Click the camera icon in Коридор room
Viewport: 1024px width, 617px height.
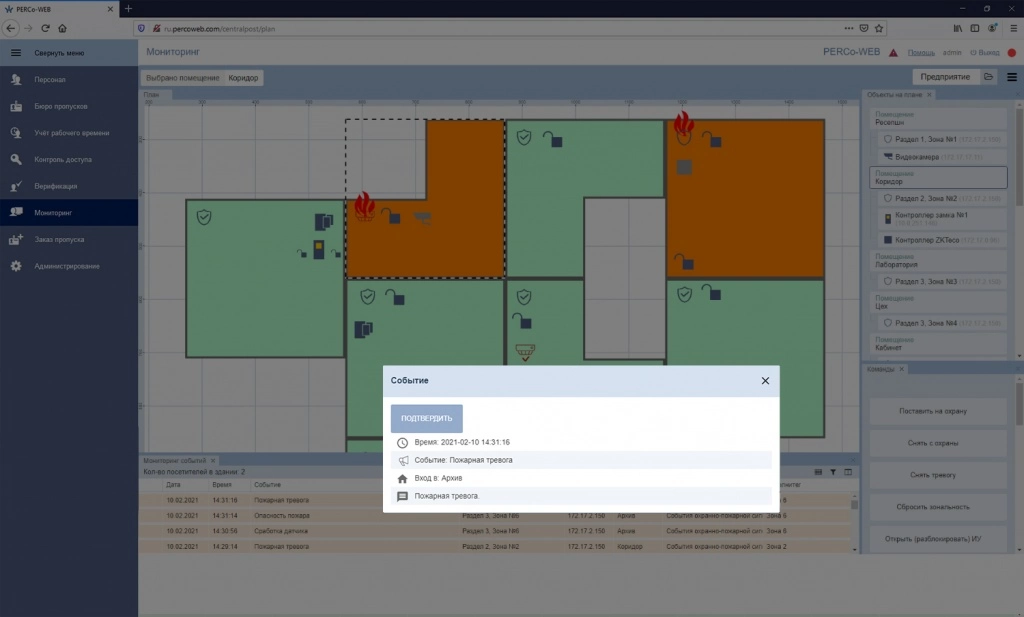[423, 217]
